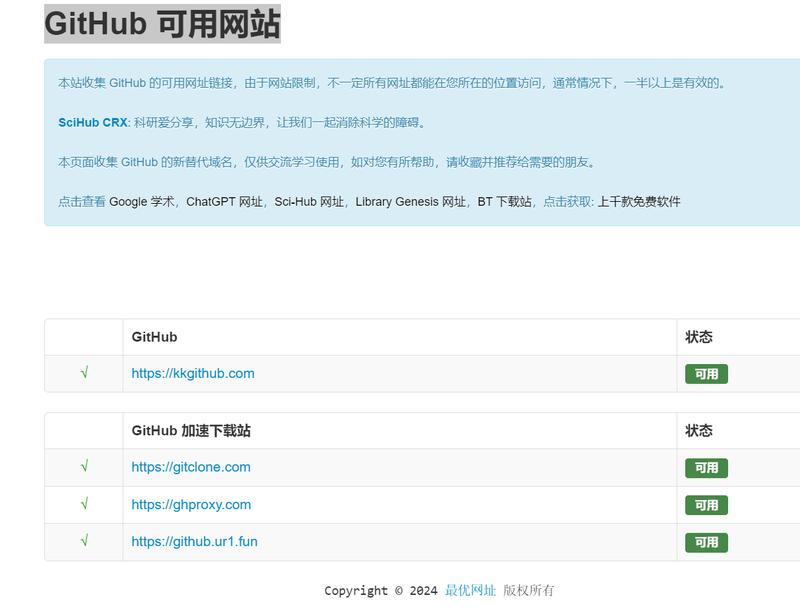Click the 最优网址 footer link
The width and height of the screenshot is (800, 616).
coord(470,590)
